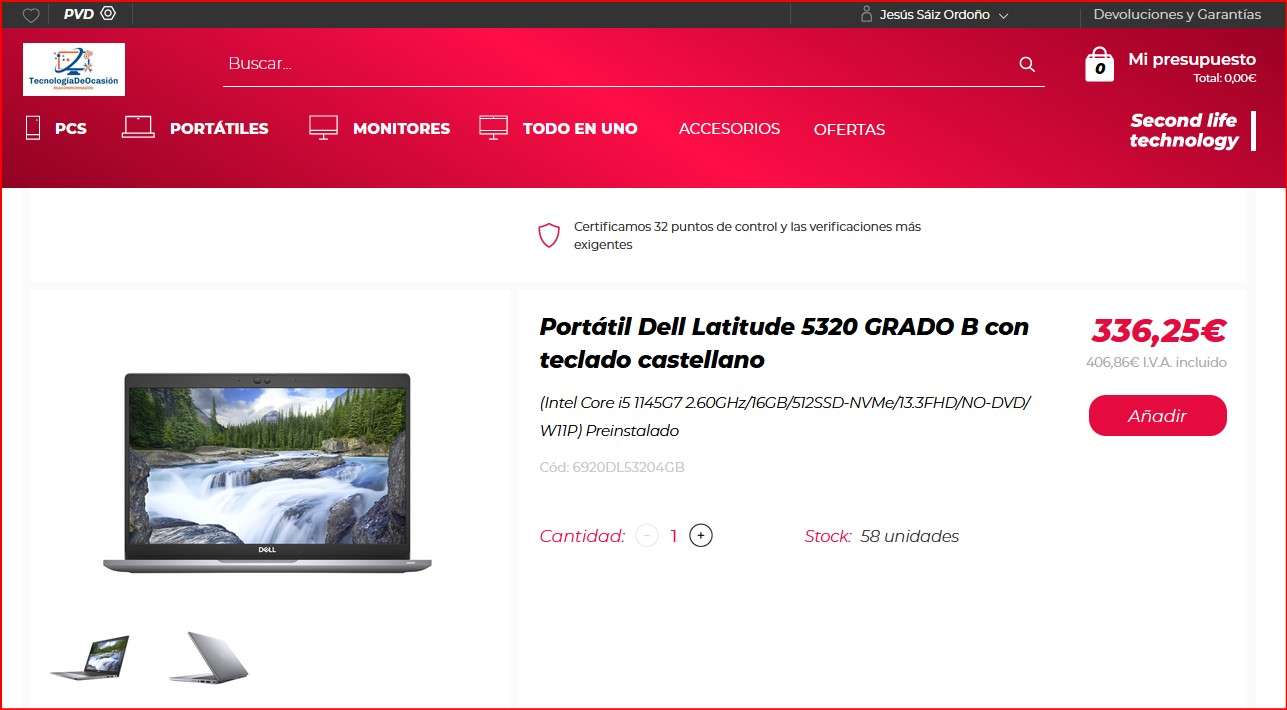Viewport: 1287px width, 710px height.
Task: Click the TecnologiaDeOcasión logo
Action: pyautogui.click(x=74, y=69)
